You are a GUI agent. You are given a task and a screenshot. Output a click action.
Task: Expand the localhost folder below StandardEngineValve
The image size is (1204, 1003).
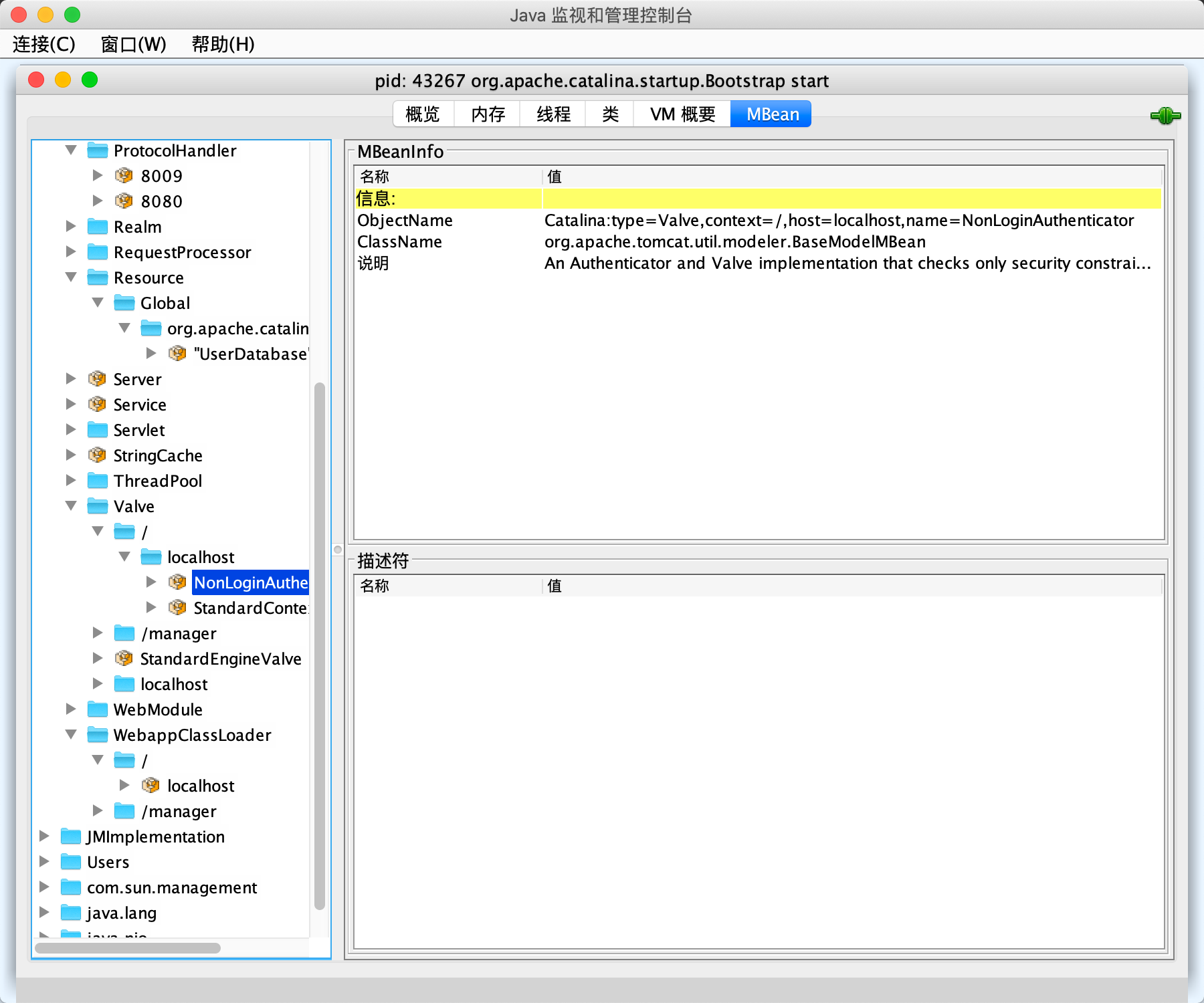coord(98,684)
